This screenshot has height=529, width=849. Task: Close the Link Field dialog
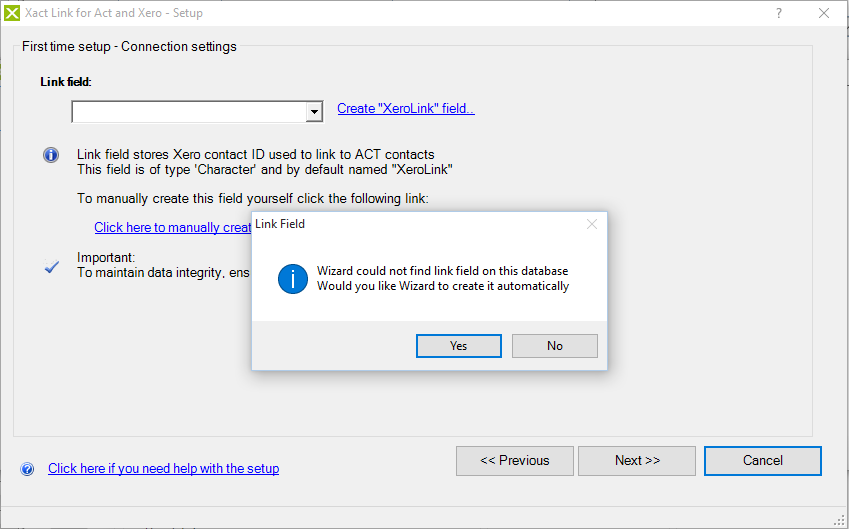[592, 224]
